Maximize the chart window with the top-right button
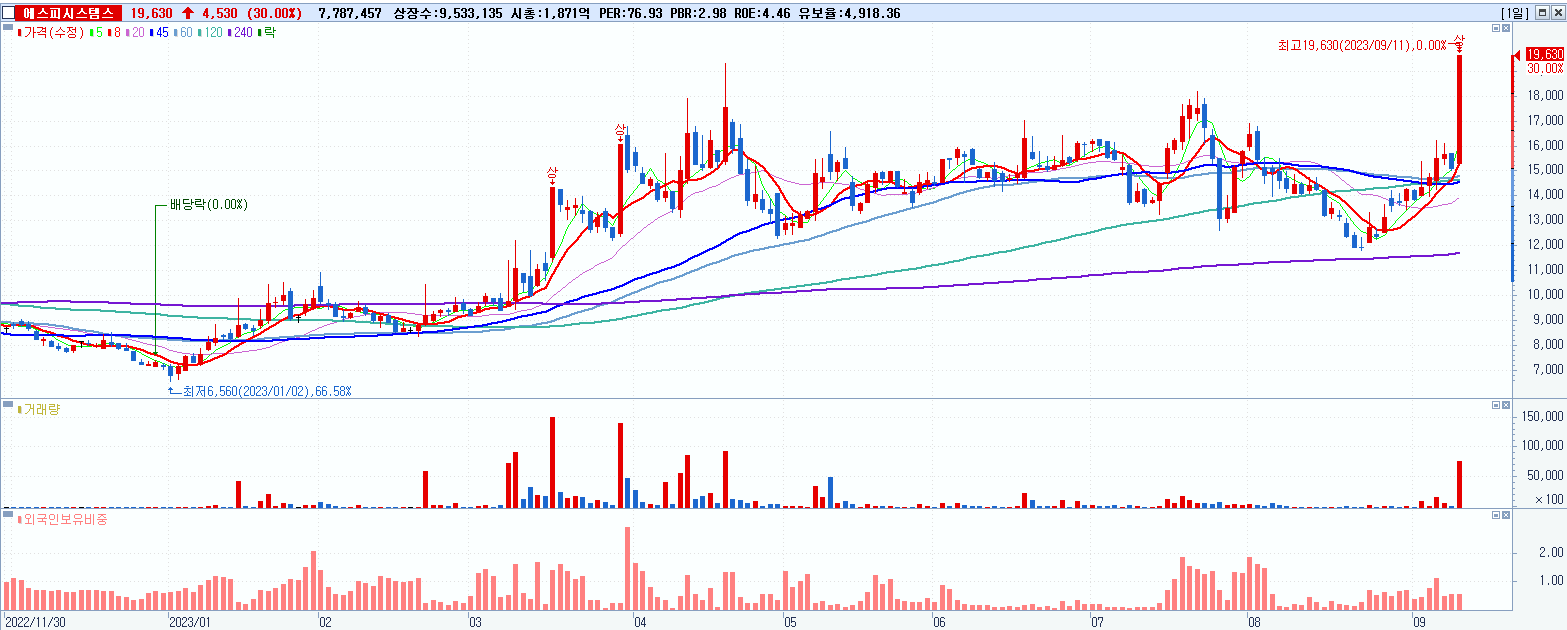The height and width of the screenshot is (630, 1567). 1542,13
